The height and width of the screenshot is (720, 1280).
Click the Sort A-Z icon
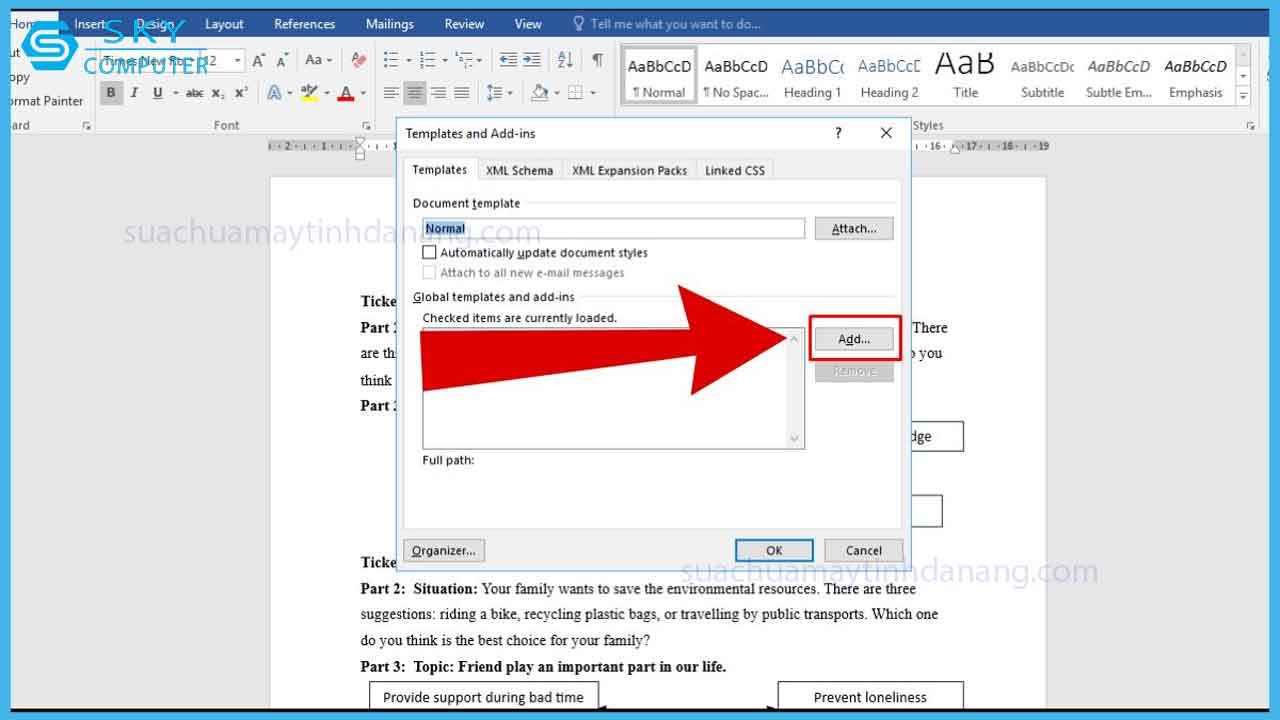(565, 60)
